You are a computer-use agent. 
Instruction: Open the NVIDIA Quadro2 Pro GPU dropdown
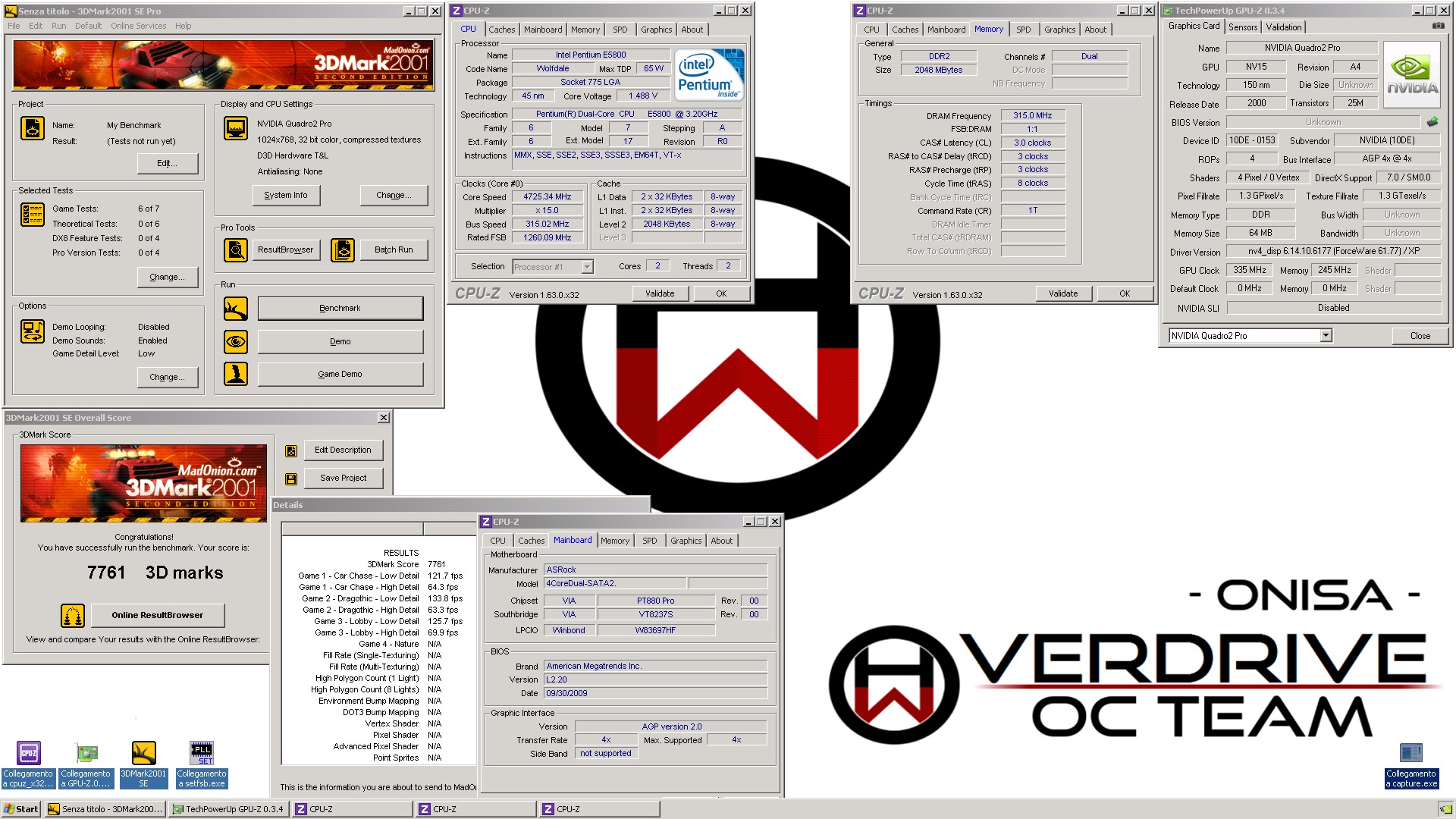(x=1326, y=336)
